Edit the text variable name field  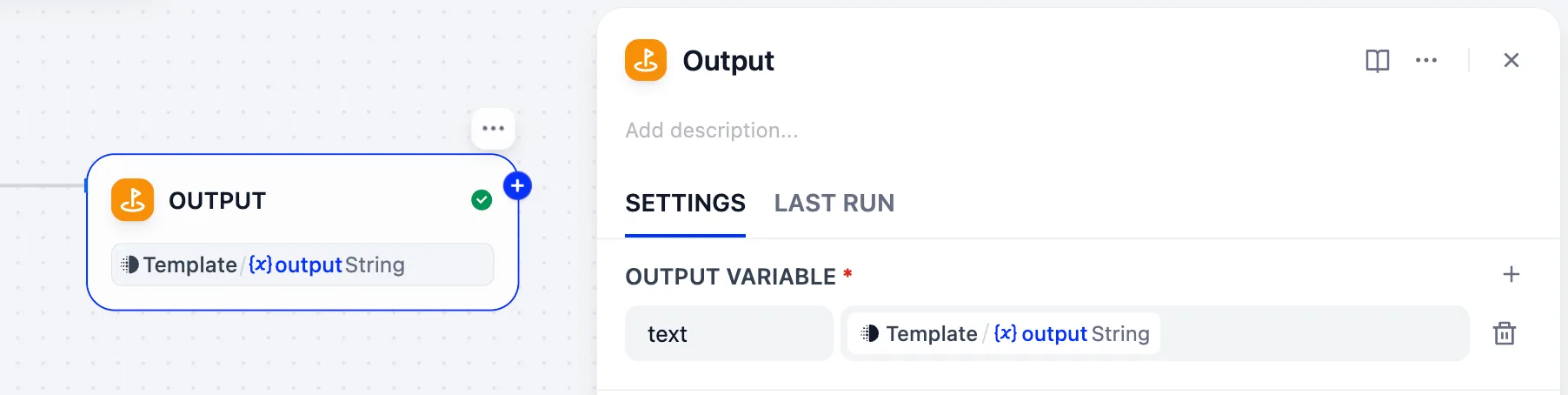click(x=728, y=333)
